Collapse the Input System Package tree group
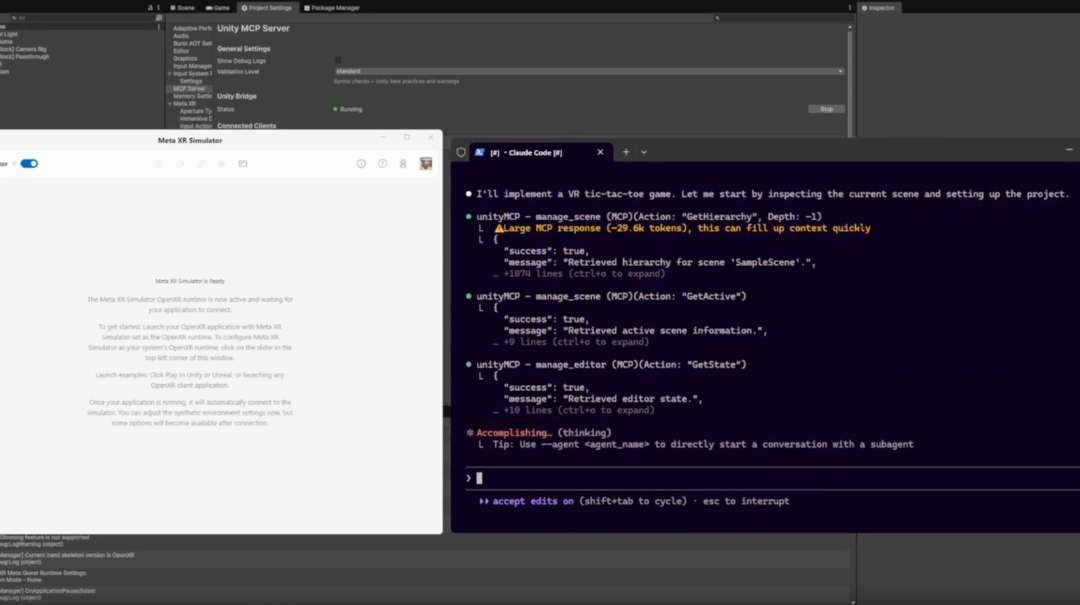 coord(169,74)
